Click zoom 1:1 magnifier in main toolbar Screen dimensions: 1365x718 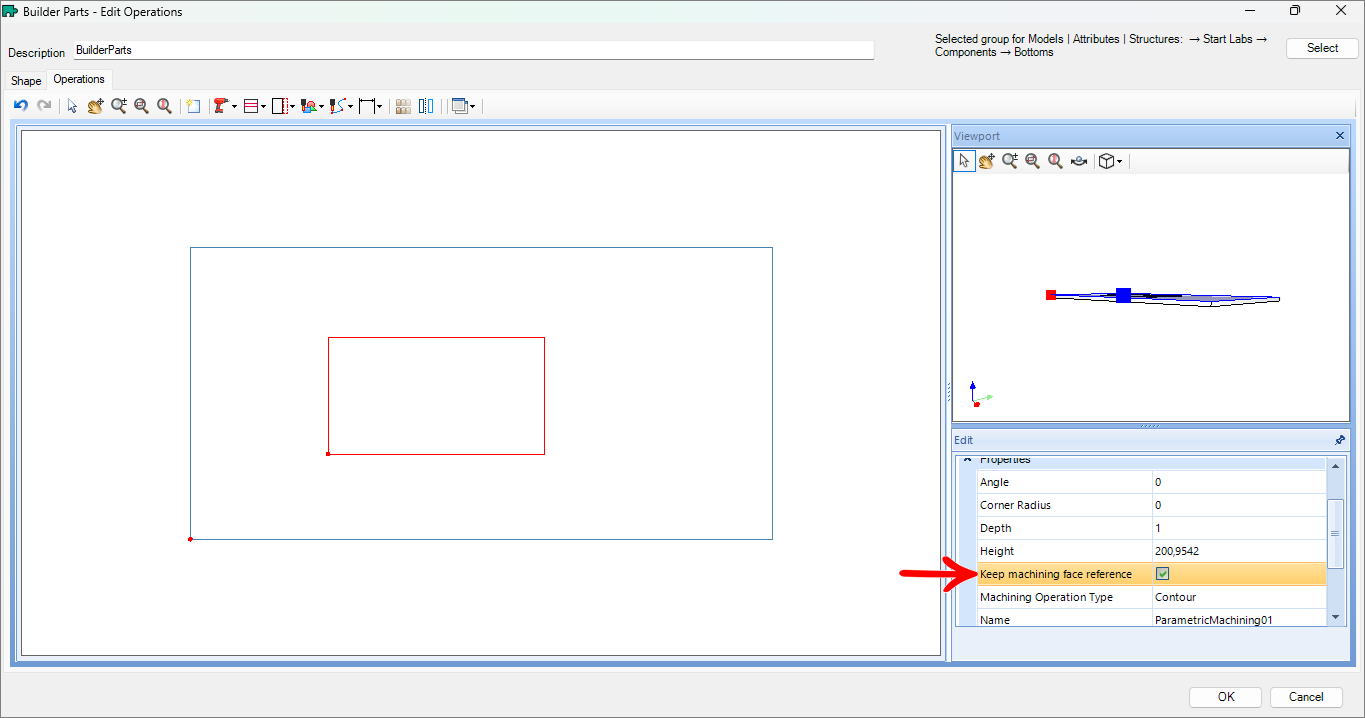(x=164, y=105)
